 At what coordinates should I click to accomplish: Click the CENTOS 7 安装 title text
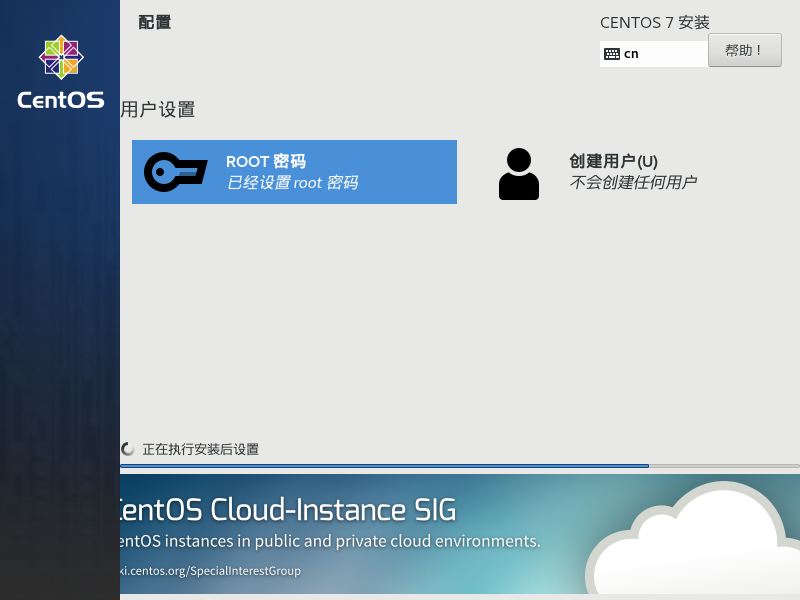pos(655,22)
